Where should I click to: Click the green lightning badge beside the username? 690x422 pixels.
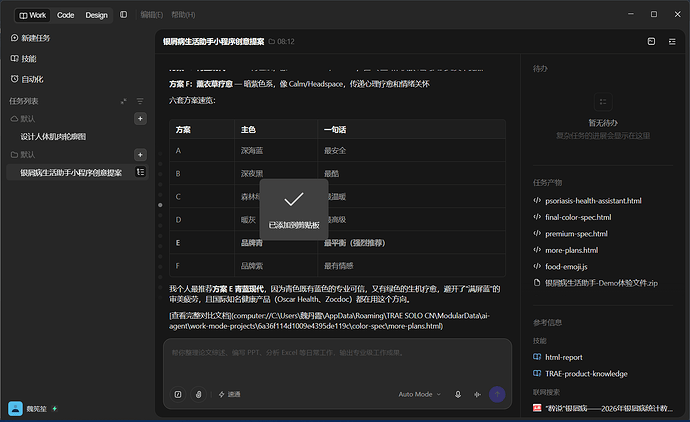[x=55, y=408]
